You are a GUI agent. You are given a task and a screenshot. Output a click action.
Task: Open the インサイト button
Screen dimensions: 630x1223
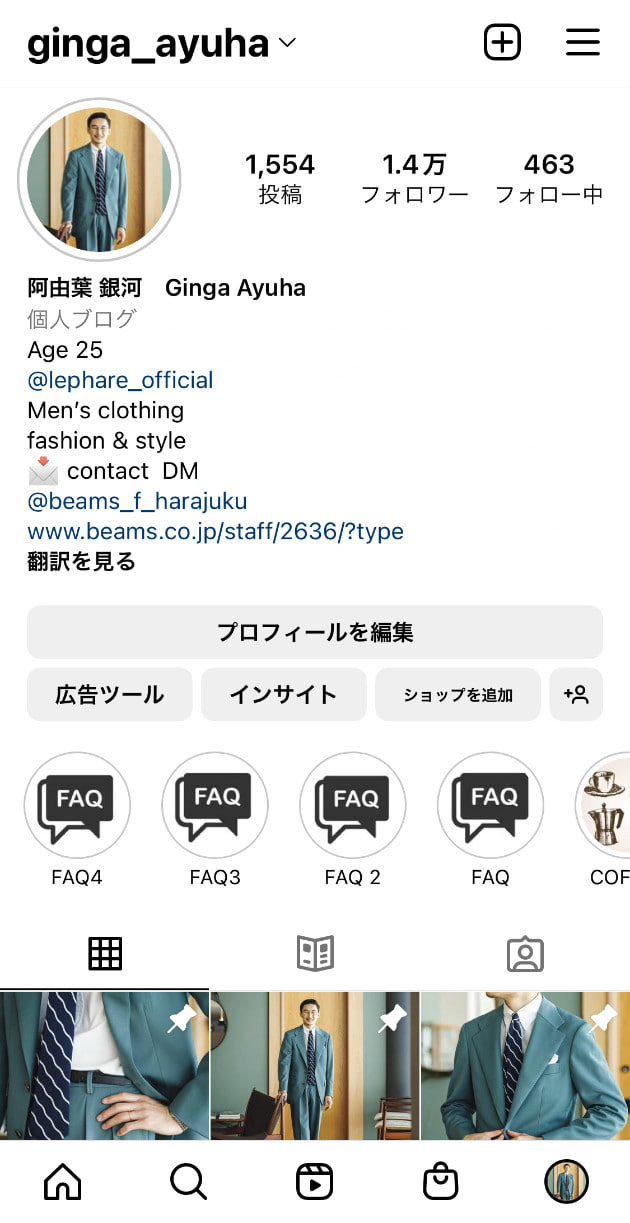point(283,694)
